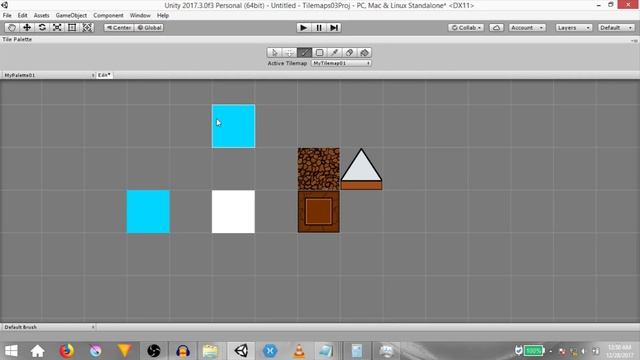This screenshot has height=360, width=640.
Task: Select the Flood Fill bucket tool
Action: [364, 53]
